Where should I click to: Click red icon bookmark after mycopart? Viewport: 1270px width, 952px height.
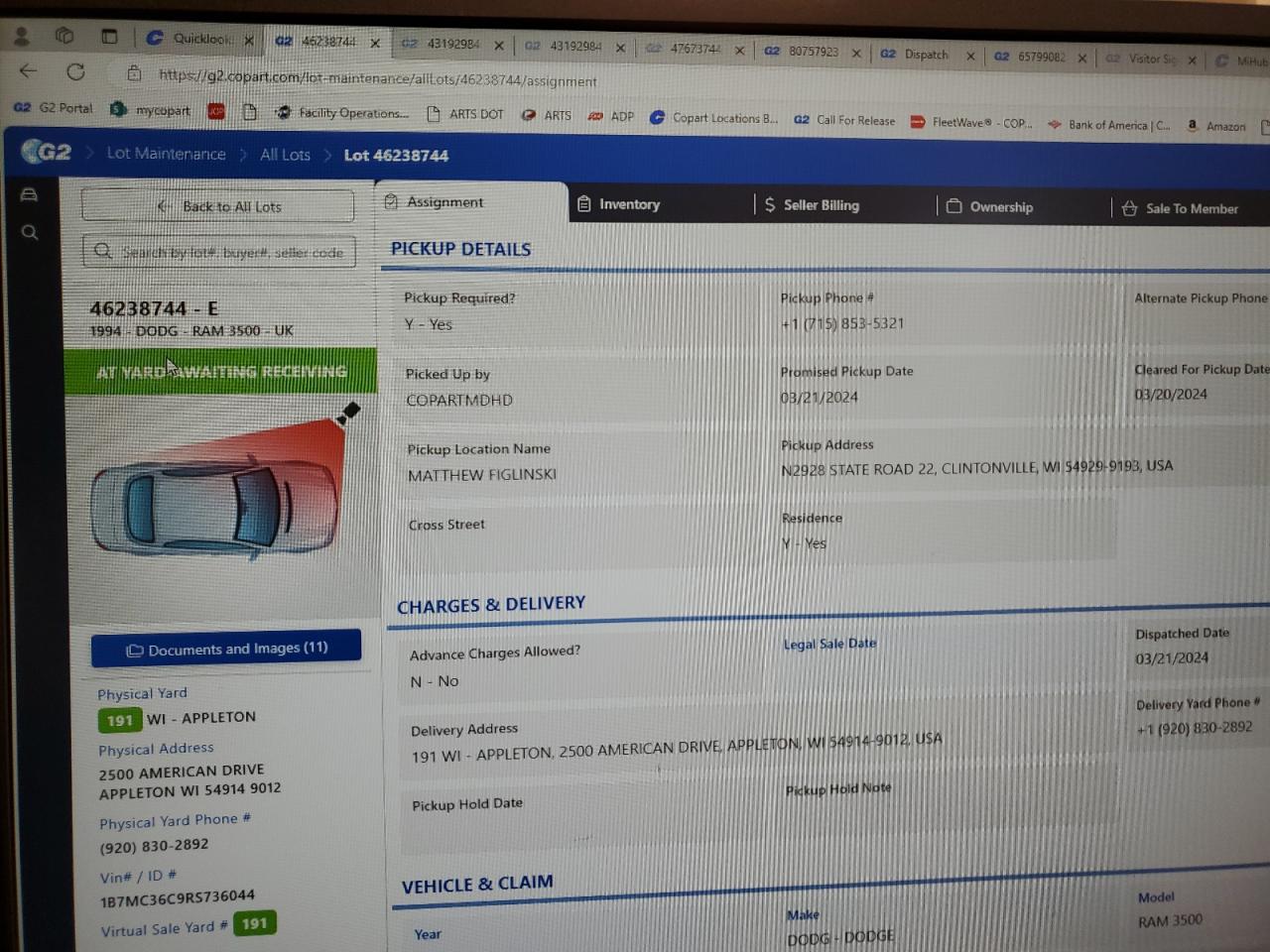(x=216, y=111)
